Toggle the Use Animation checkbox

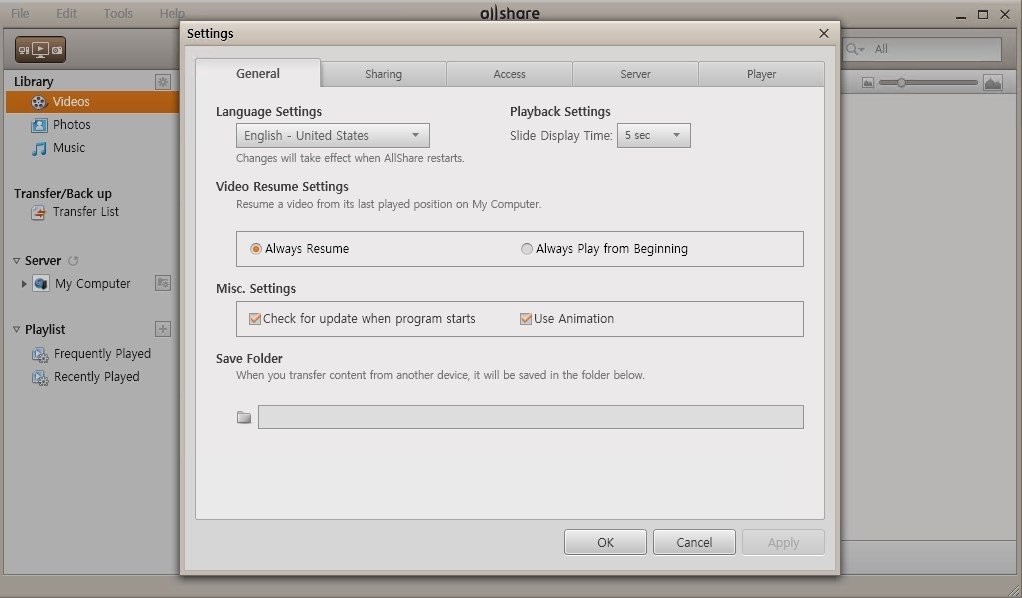coord(525,319)
